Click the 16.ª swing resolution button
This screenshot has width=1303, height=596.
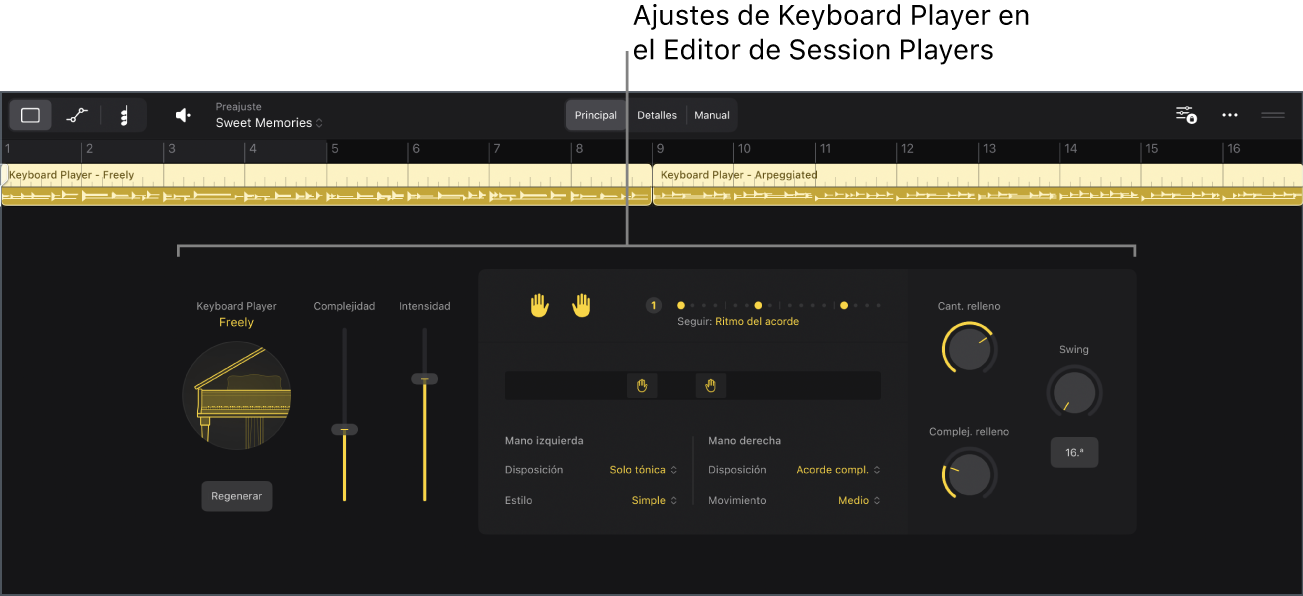1075,452
